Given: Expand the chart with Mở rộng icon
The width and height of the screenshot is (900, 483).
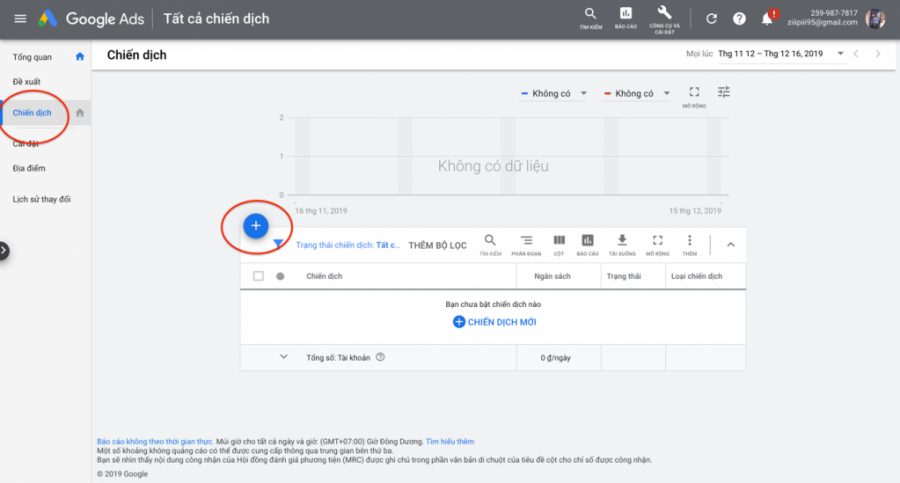Looking at the screenshot, I should click(695, 96).
